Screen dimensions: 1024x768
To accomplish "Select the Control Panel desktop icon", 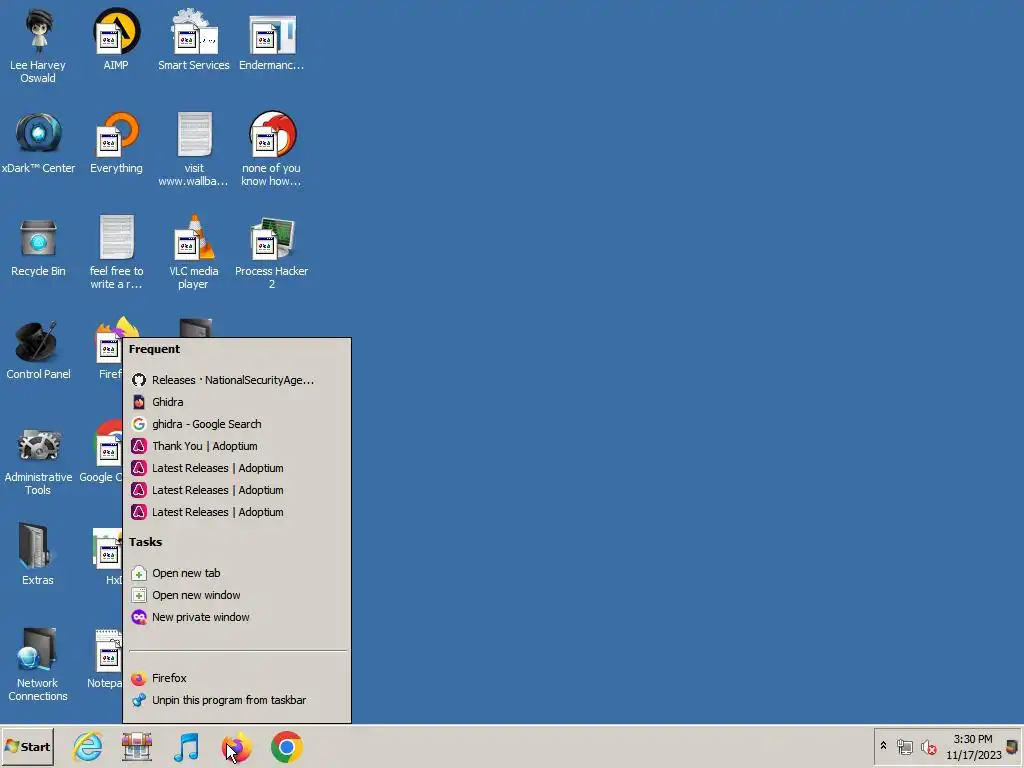I will (38, 349).
